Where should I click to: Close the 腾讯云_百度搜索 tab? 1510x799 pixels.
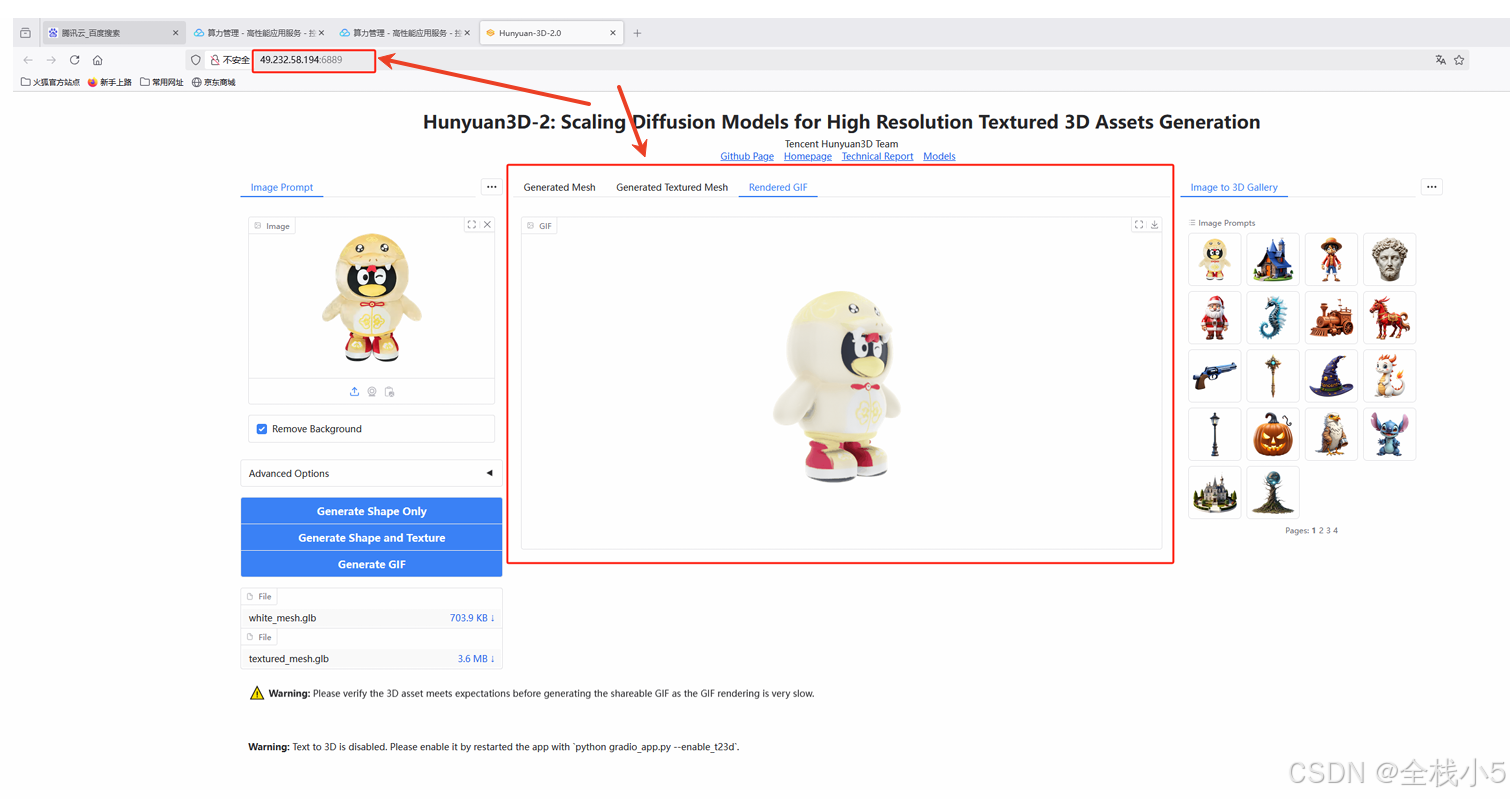[176, 33]
